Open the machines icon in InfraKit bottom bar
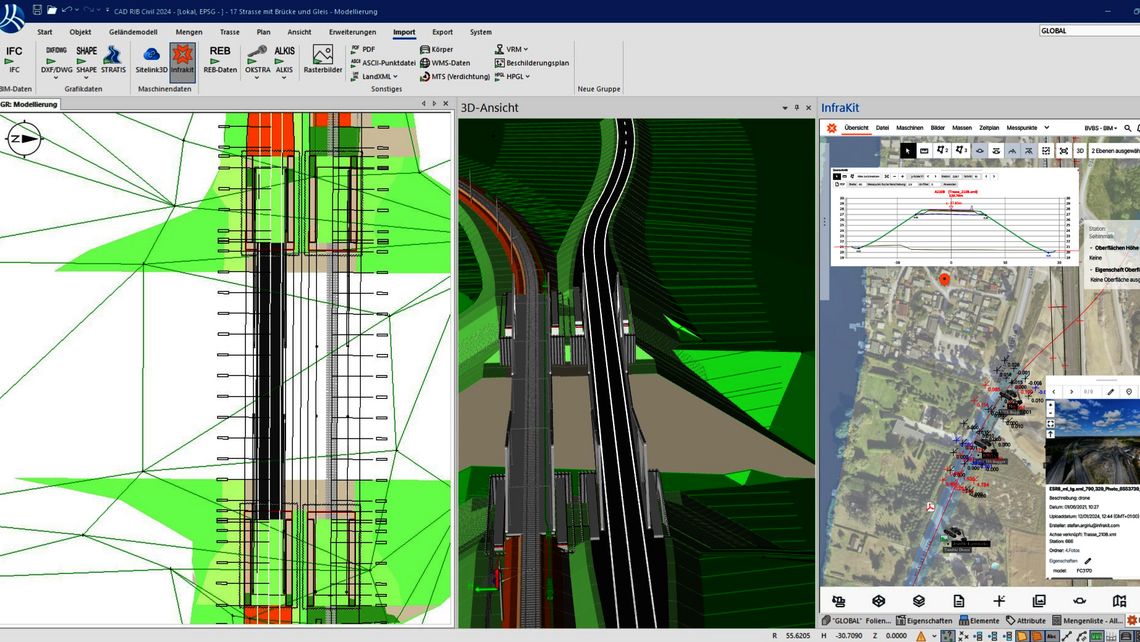The width and height of the screenshot is (1140, 642). [838, 601]
